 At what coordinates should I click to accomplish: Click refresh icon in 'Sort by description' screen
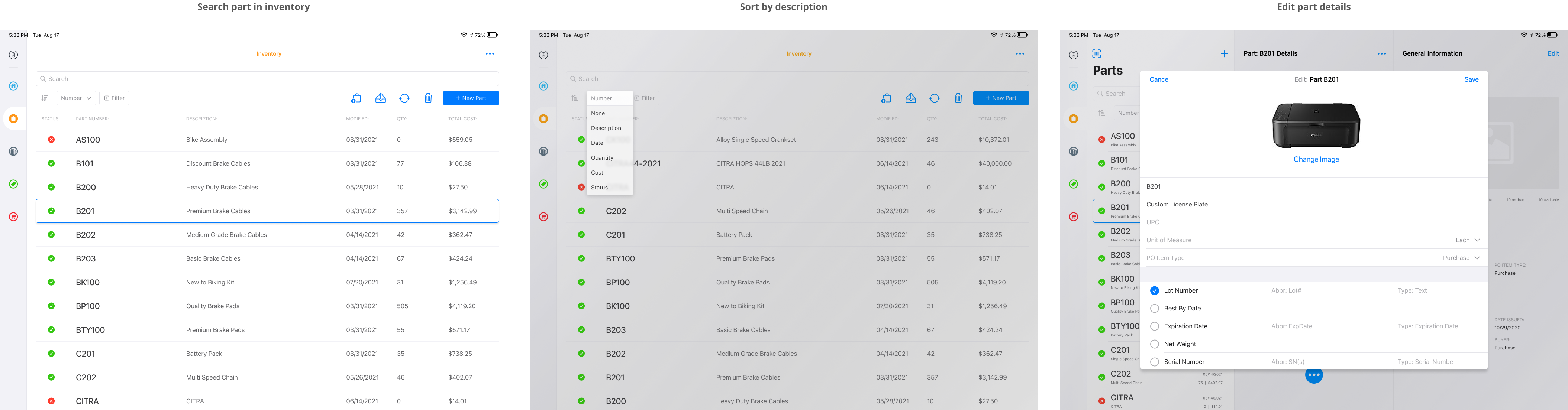click(934, 98)
